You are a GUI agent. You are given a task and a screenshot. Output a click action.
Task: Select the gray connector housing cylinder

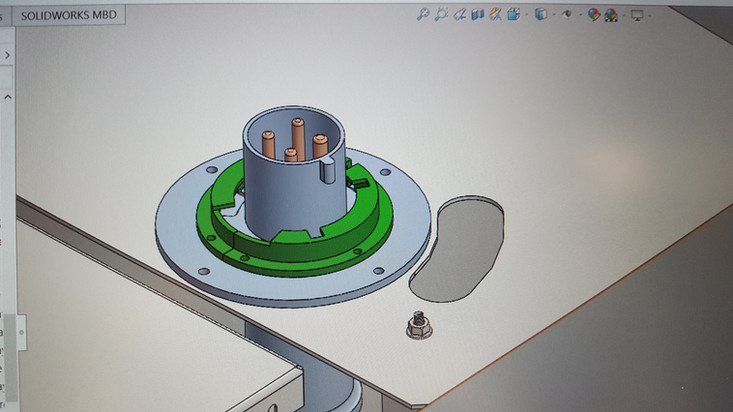click(x=294, y=196)
